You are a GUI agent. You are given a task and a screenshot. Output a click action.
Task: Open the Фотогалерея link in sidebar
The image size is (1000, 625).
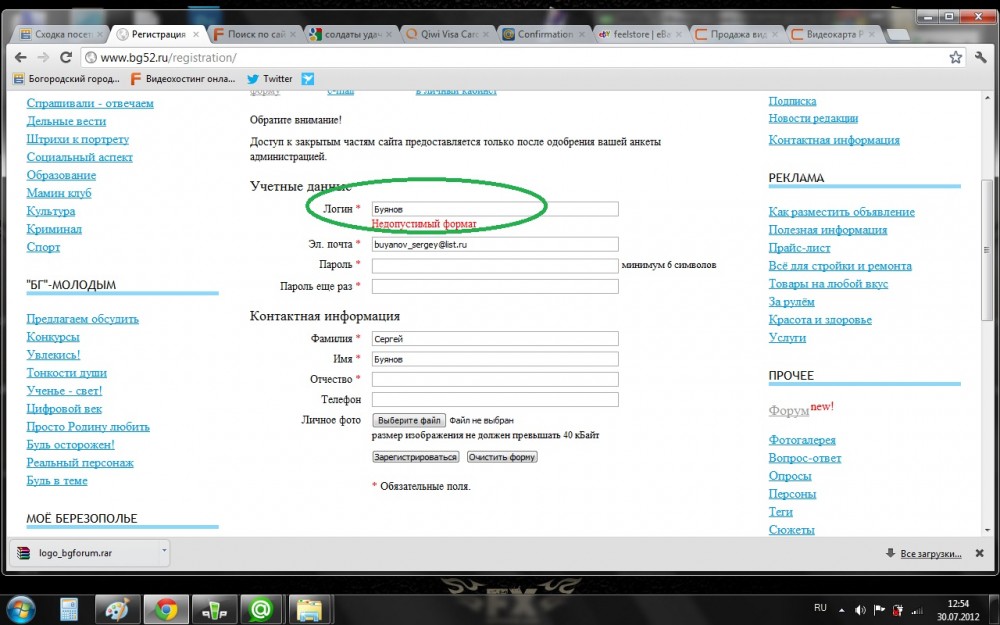(x=801, y=440)
